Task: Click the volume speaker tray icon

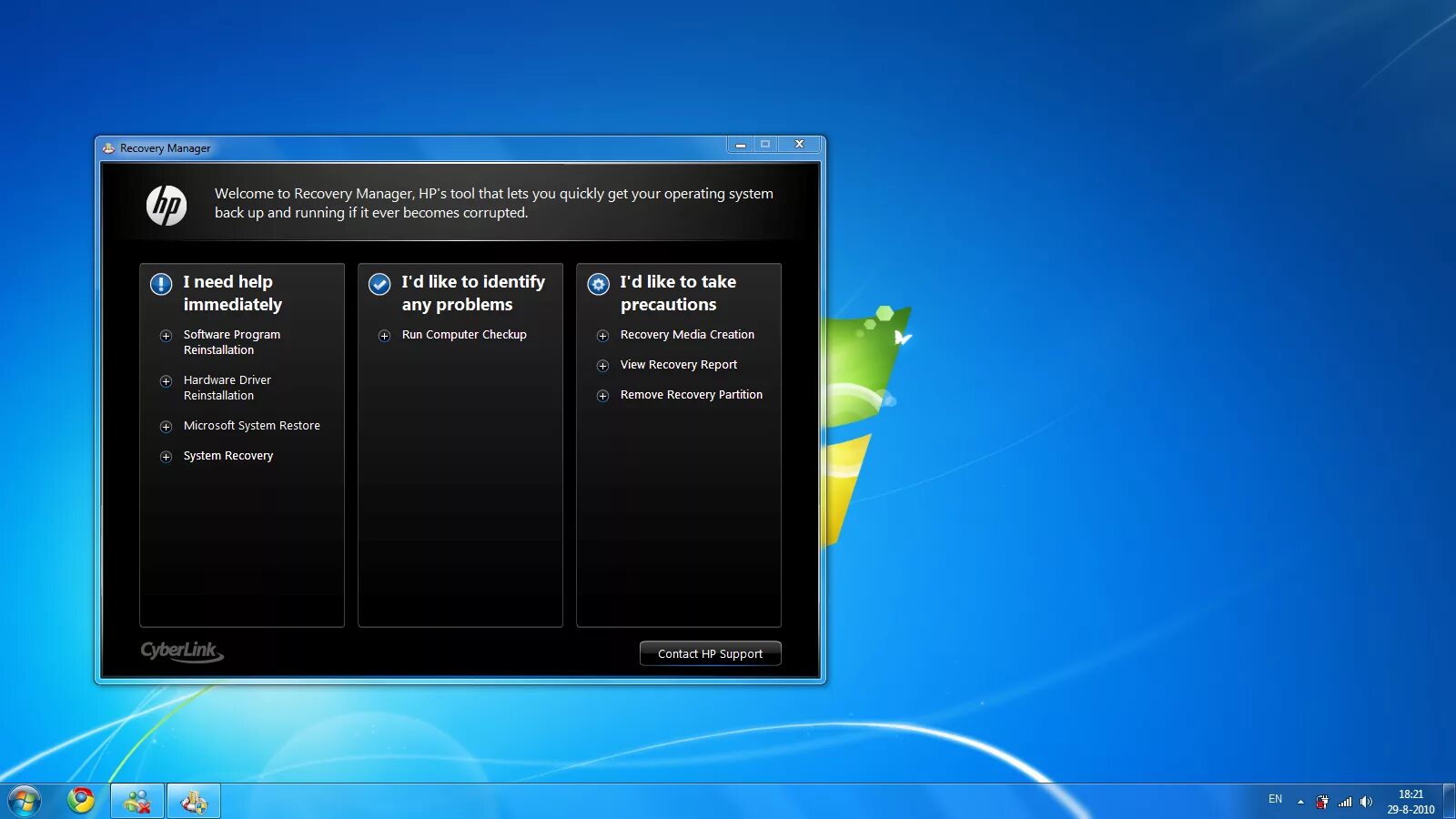Action: (x=1366, y=802)
